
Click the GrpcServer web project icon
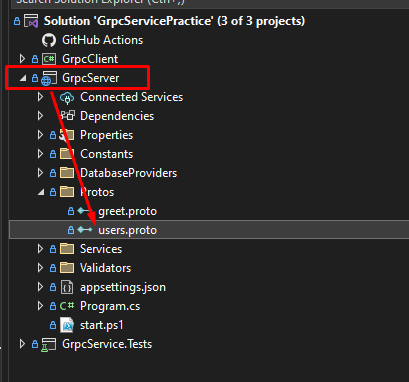point(49,78)
